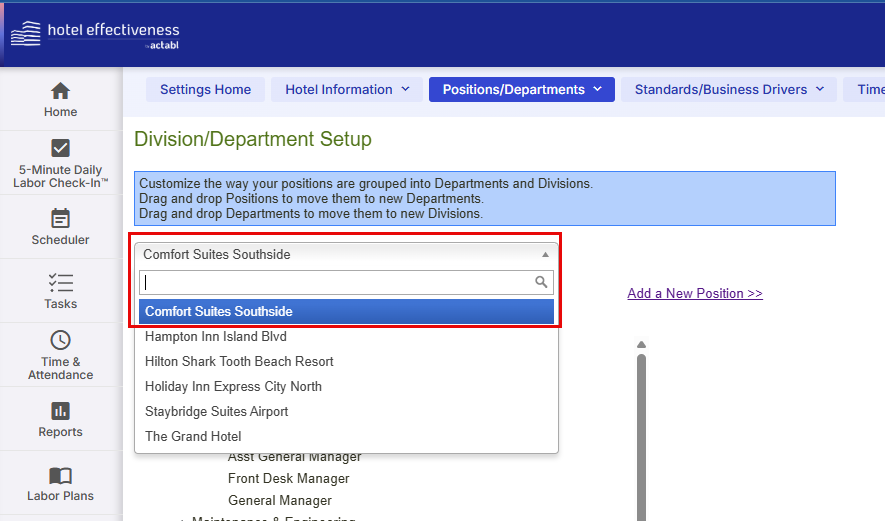Open 5-Minute Daily Labor Check-In checkmark icon
Image resolution: width=885 pixels, height=521 pixels.
[x=60, y=148]
